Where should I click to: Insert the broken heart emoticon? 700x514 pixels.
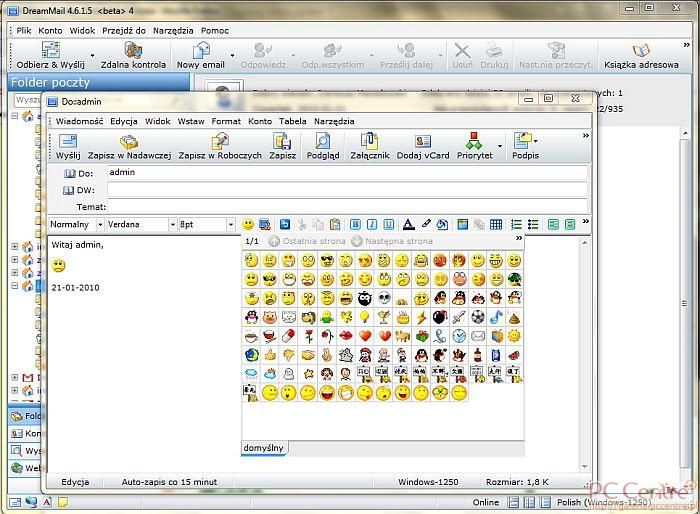384,336
